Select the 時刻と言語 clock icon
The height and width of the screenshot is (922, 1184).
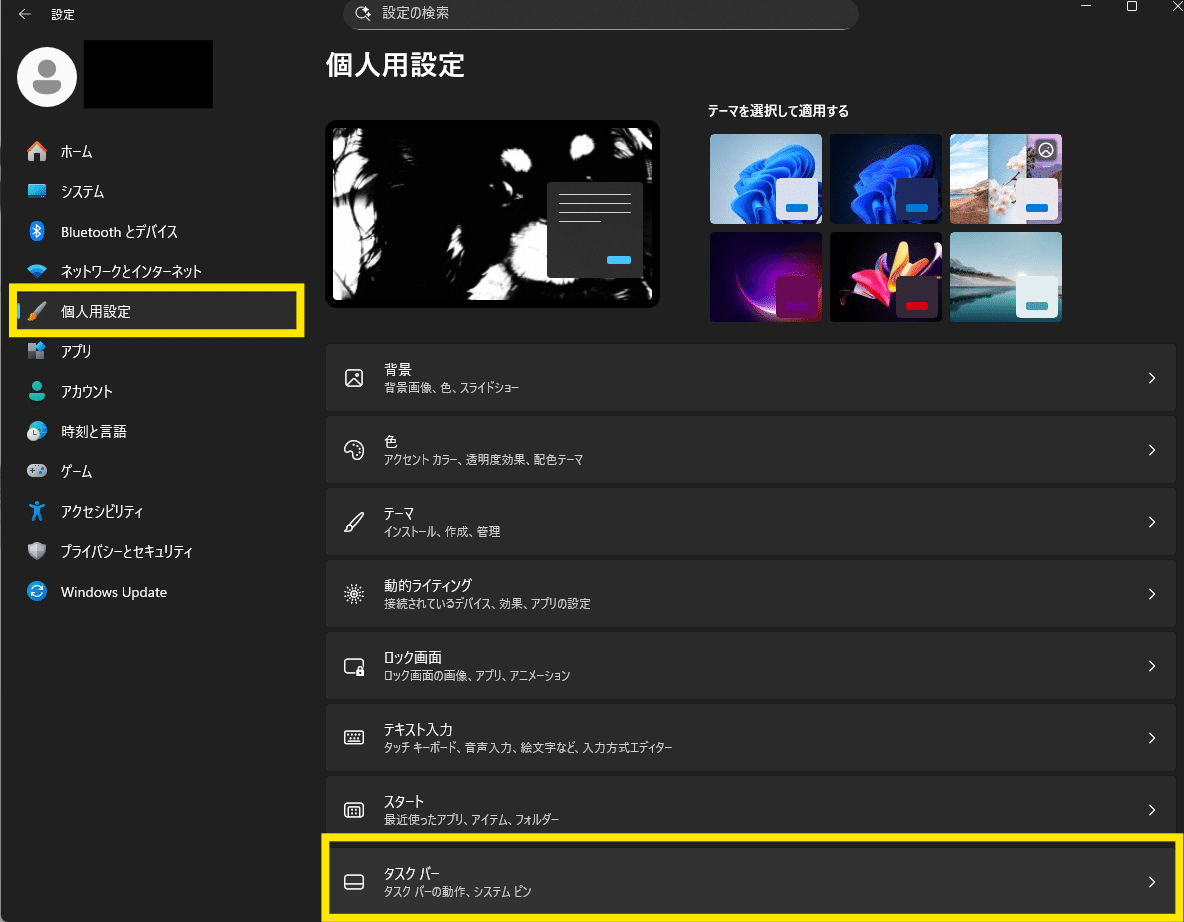(32, 431)
